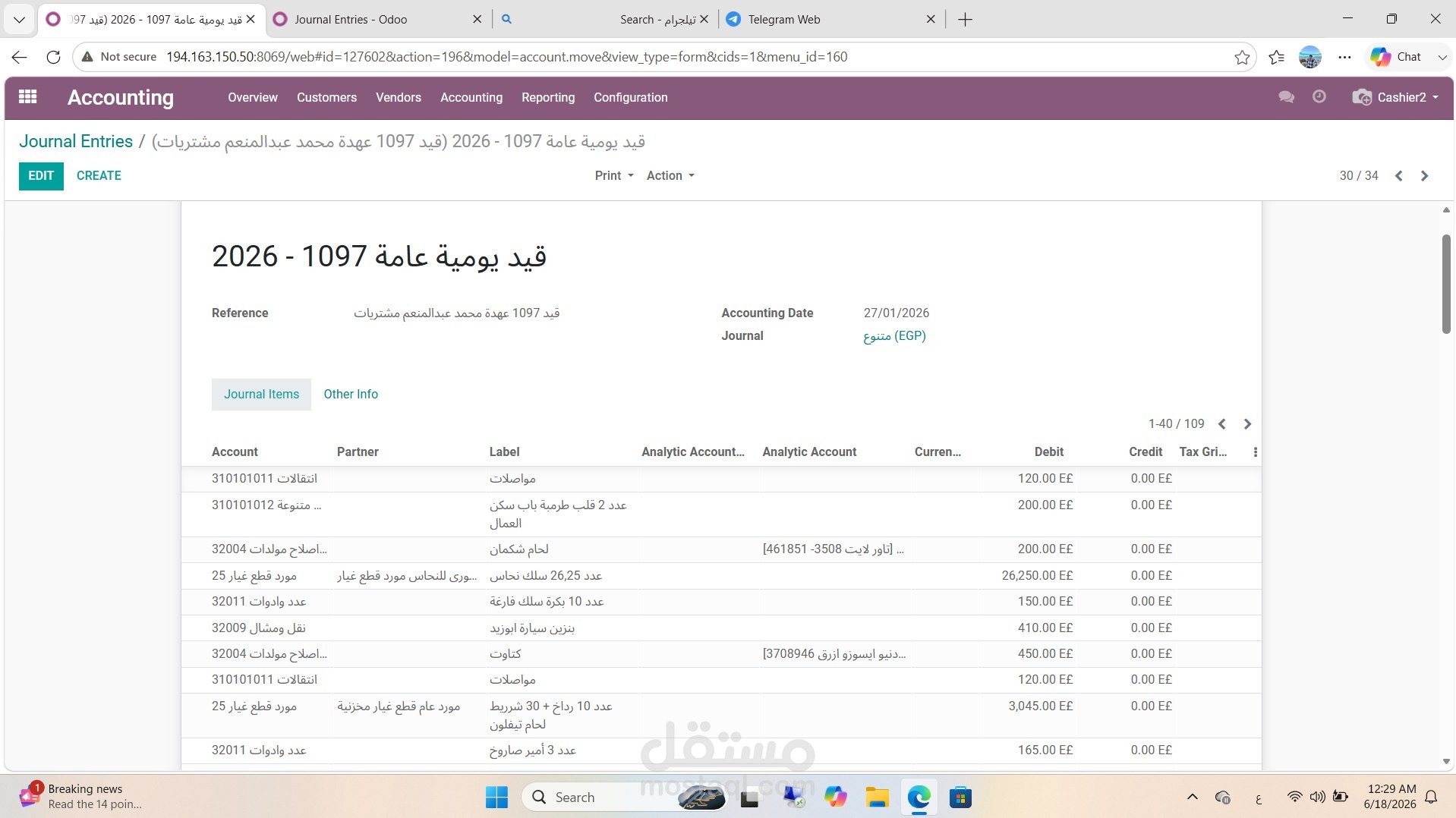Open the Cashier2 user menu
1456x818 pixels.
[1395, 97]
